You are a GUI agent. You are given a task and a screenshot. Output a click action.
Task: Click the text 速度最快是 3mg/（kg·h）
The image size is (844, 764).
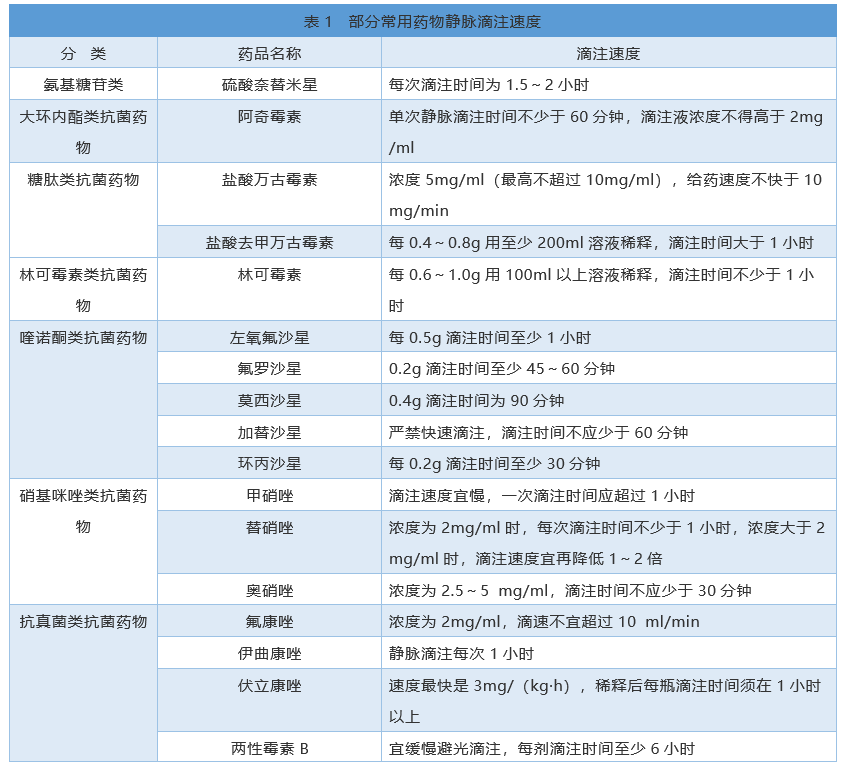click(482, 685)
